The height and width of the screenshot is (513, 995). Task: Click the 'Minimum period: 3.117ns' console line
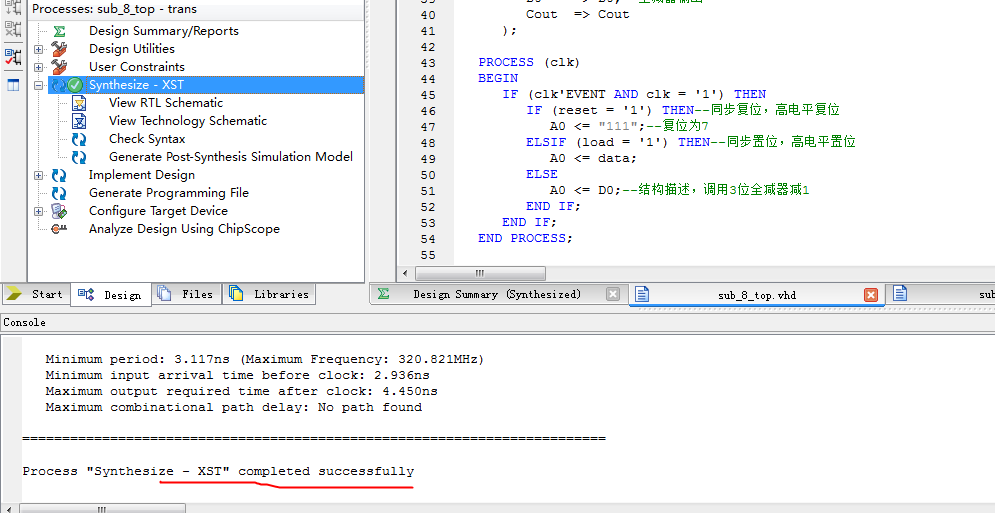click(265, 359)
